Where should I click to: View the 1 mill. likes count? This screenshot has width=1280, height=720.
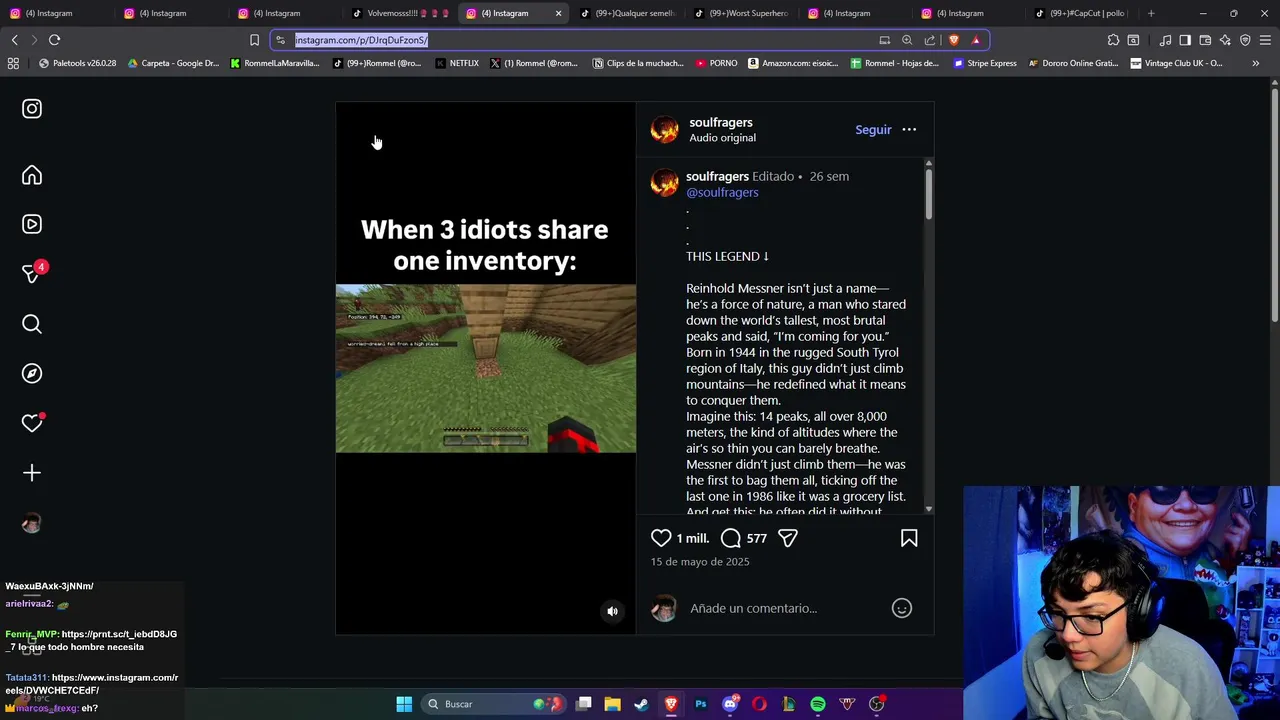692,538
